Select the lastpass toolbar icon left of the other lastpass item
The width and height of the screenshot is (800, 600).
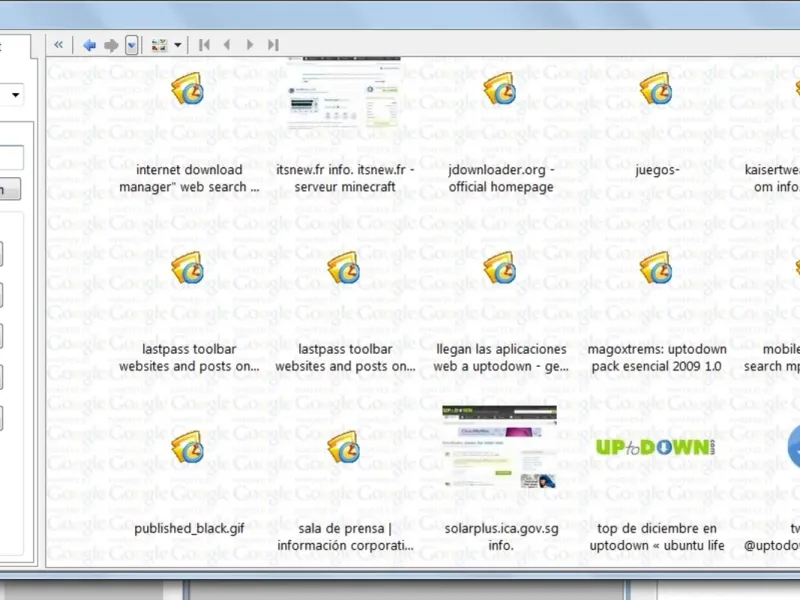click(x=188, y=267)
